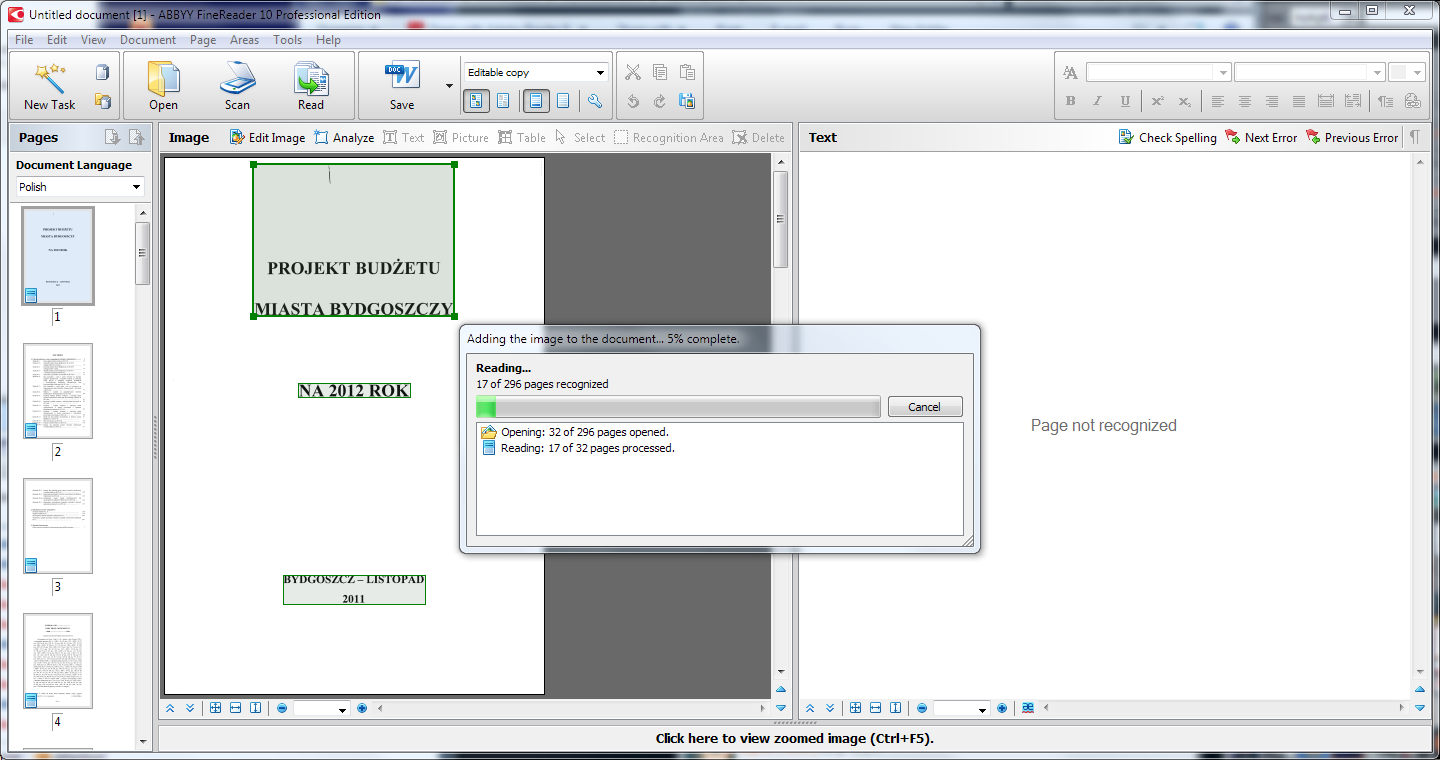1440x760 pixels.
Task: Open the Editable copy layout dropdown
Action: point(536,72)
